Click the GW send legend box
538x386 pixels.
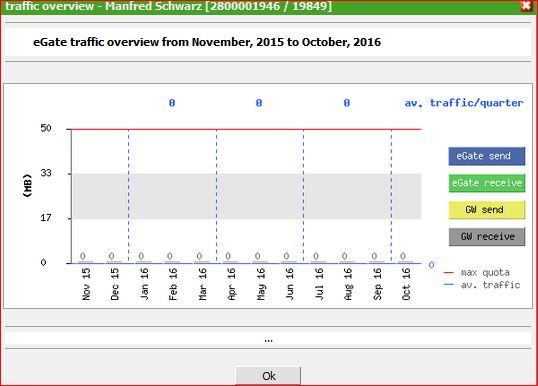pyautogui.click(x=487, y=210)
